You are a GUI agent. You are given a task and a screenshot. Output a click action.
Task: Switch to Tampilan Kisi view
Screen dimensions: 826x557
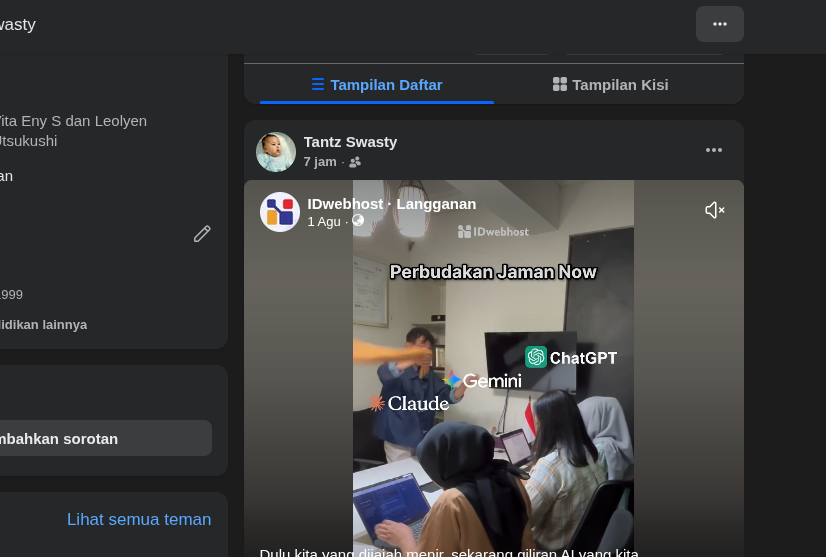611,85
